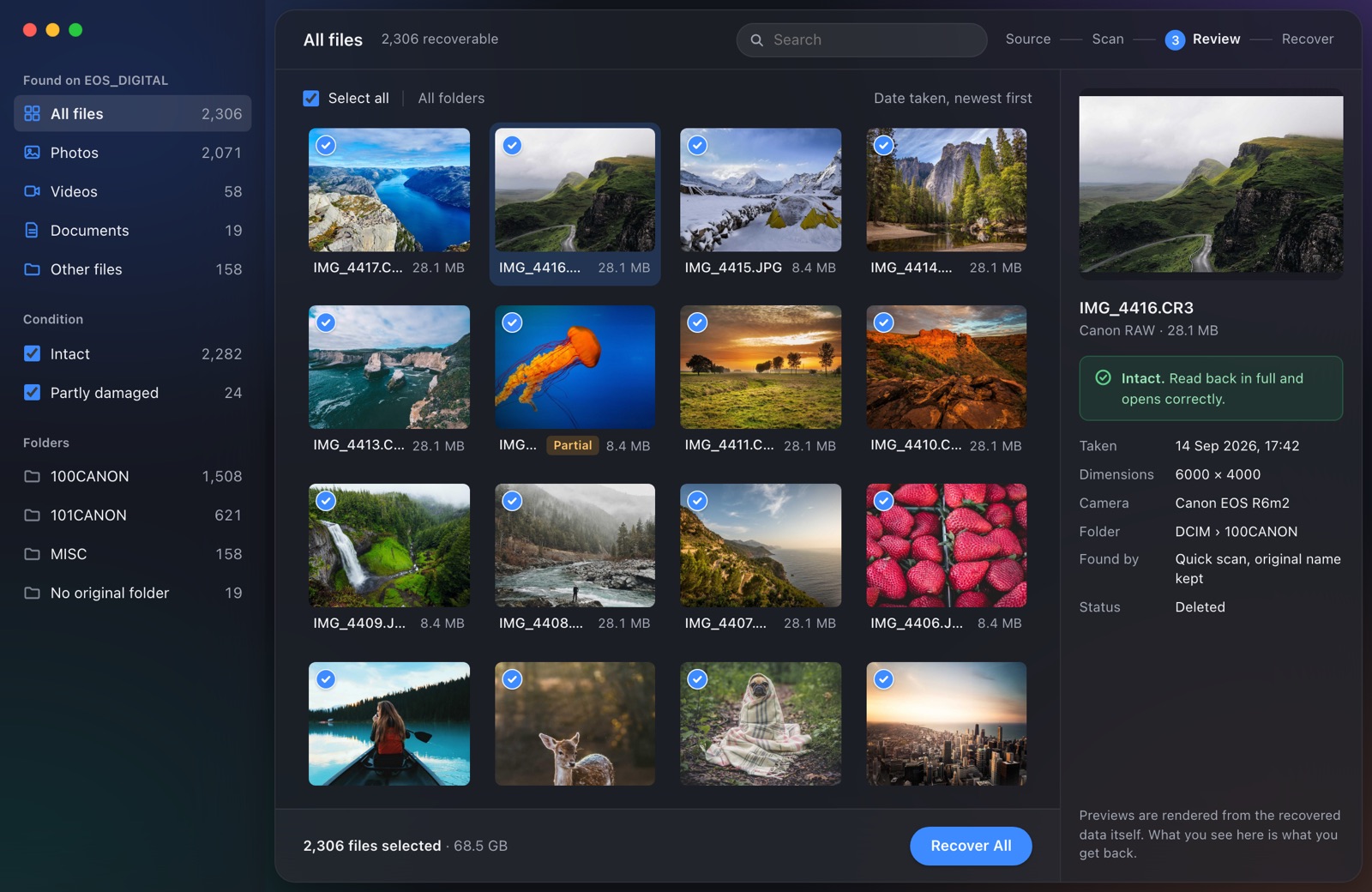Open the canoe woman on lake thumbnail
The height and width of the screenshot is (892, 1372).
(389, 724)
